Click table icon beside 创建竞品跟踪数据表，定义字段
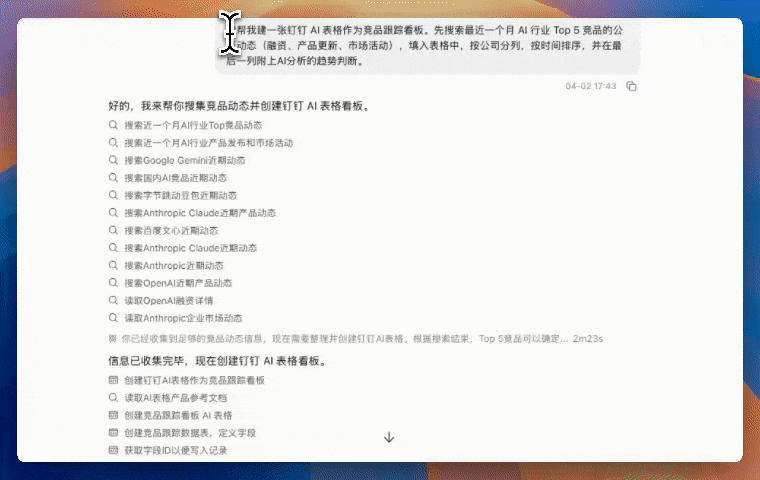Screen dimensions: 760x480 click(113, 432)
